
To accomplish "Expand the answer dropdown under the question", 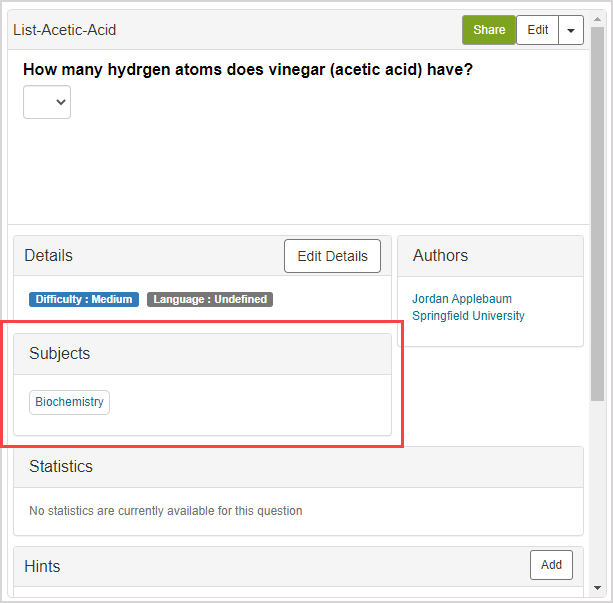I will pos(47,102).
